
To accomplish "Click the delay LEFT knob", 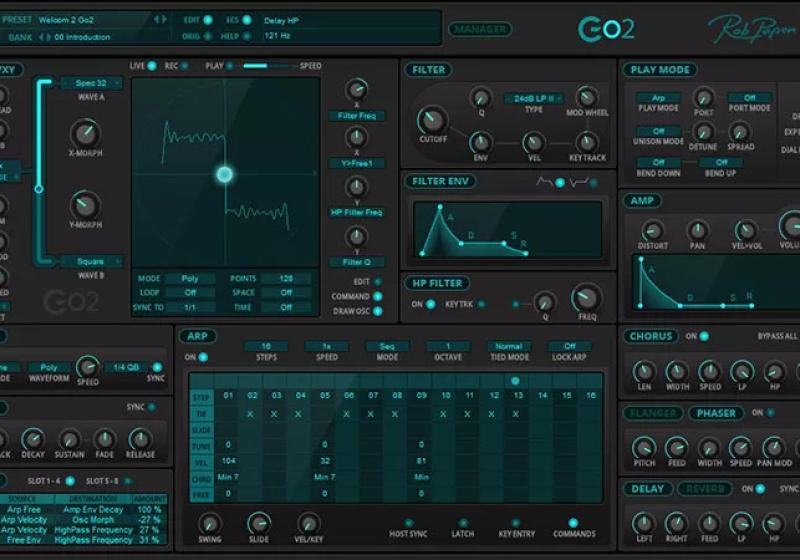I will pos(644,524).
